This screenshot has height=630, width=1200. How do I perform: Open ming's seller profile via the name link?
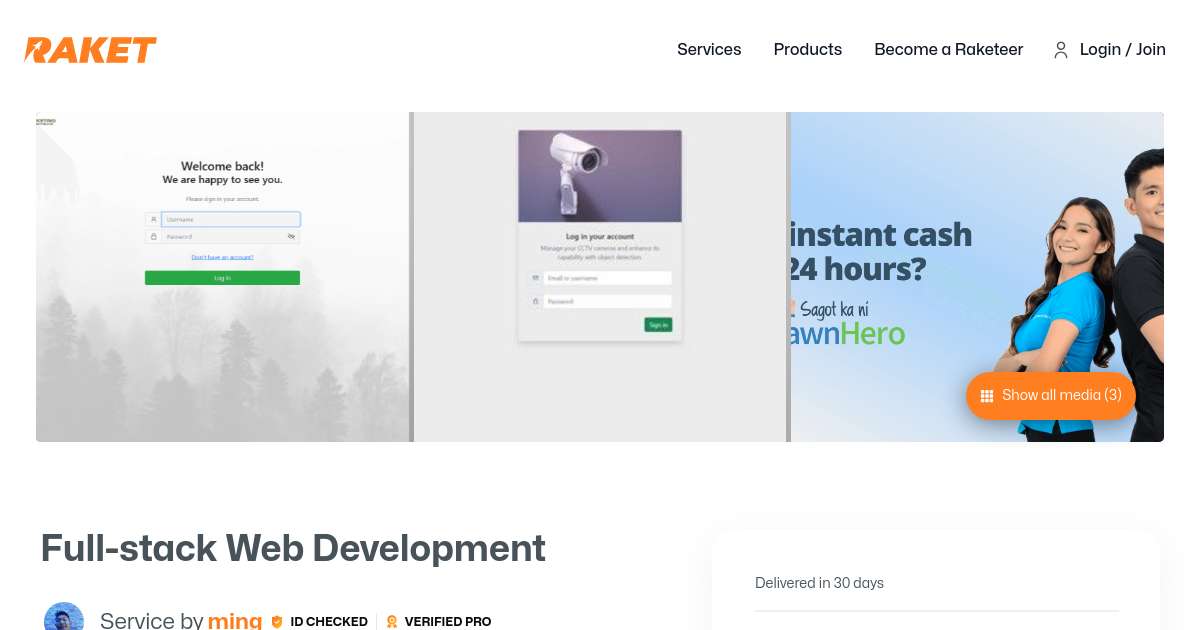pos(235,620)
